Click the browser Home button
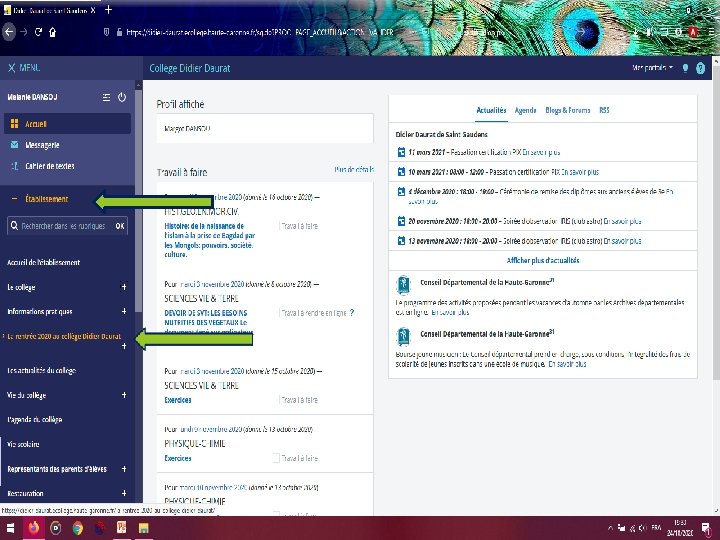This screenshot has width=720, height=540. (52, 32)
